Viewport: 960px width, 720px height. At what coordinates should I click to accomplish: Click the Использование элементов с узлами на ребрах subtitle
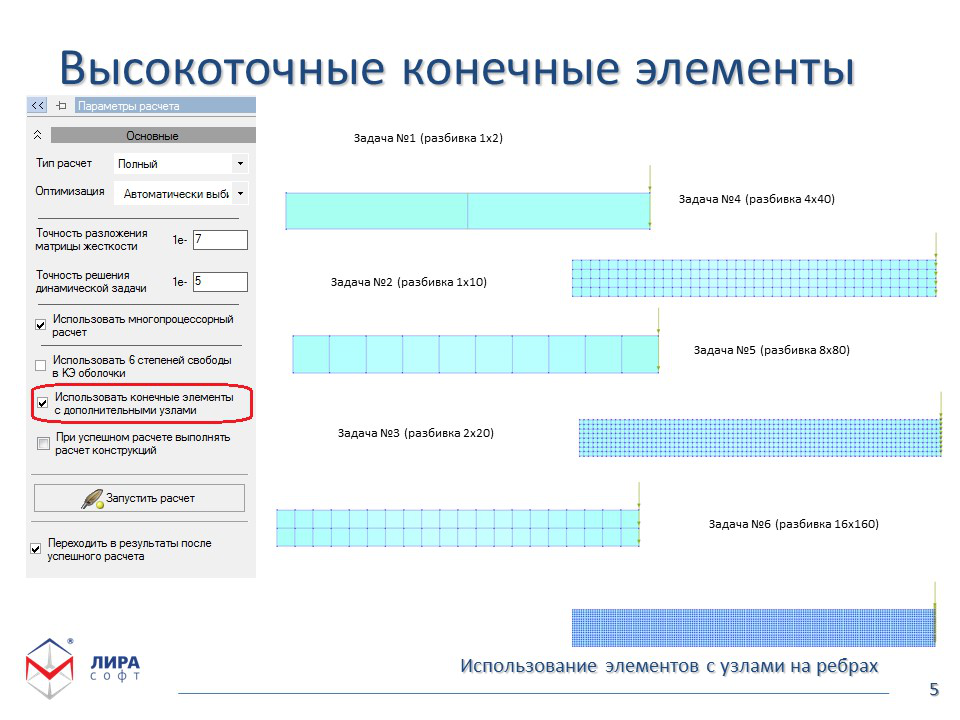coord(669,666)
